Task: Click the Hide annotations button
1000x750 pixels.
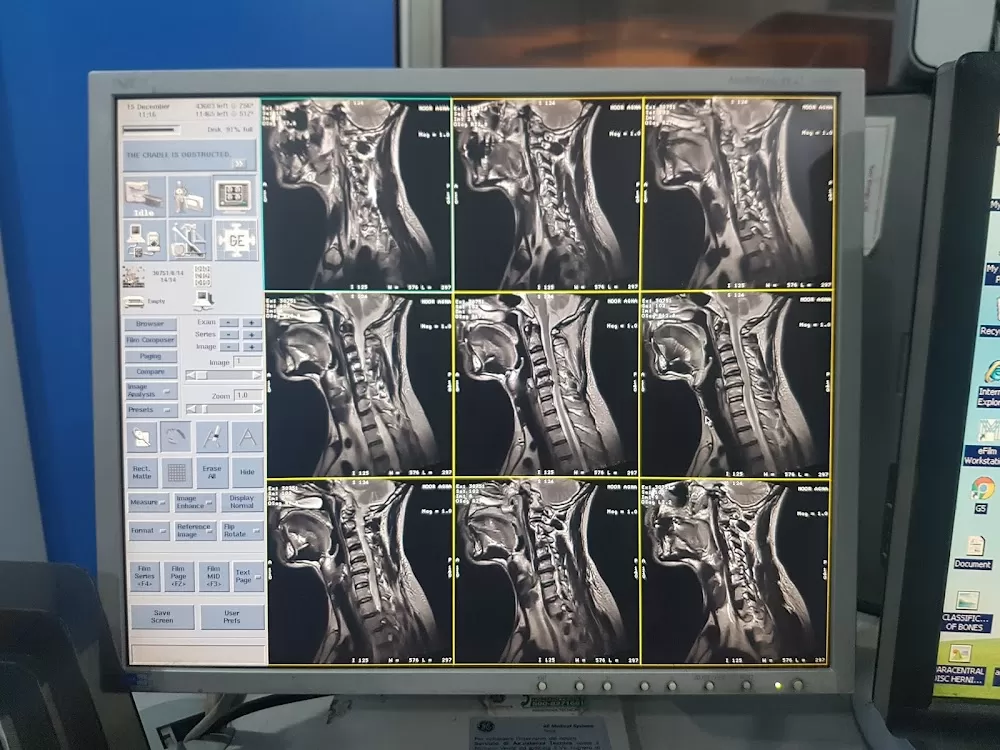Action: (x=247, y=473)
